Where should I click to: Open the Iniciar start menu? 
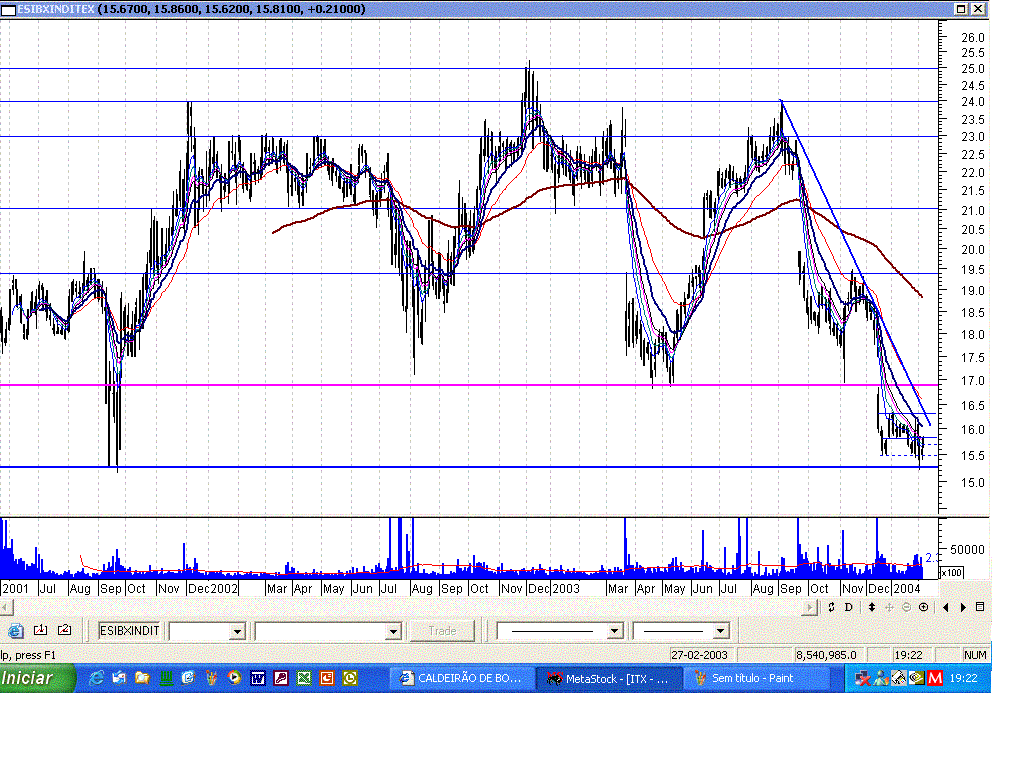click(x=37, y=679)
